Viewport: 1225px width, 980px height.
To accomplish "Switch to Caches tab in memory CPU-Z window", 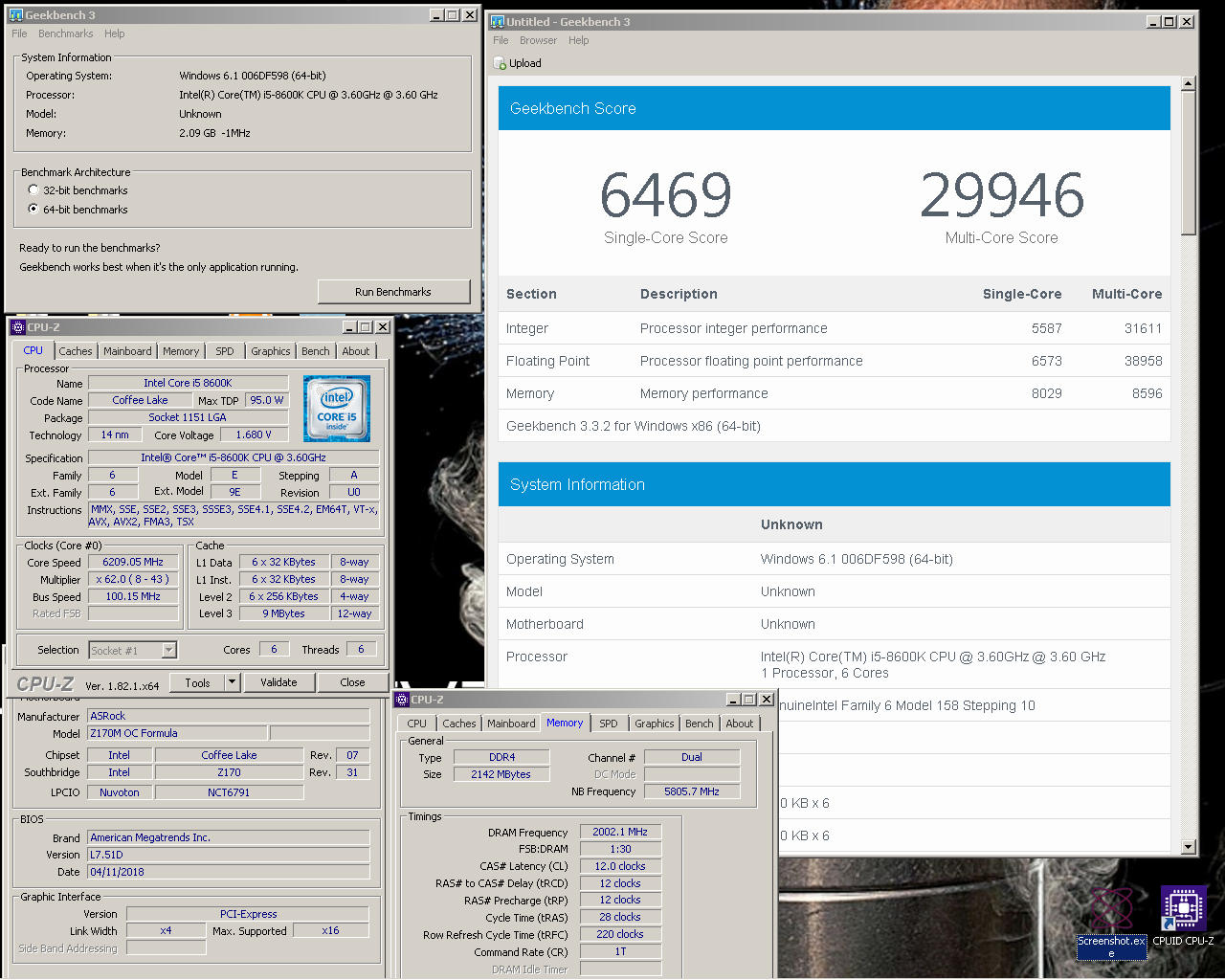I will point(459,724).
